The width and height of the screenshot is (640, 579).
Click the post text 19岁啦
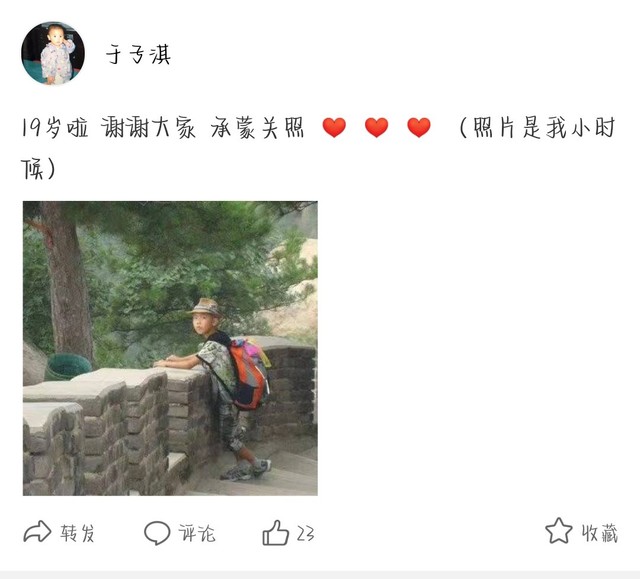[x=54, y=128]
